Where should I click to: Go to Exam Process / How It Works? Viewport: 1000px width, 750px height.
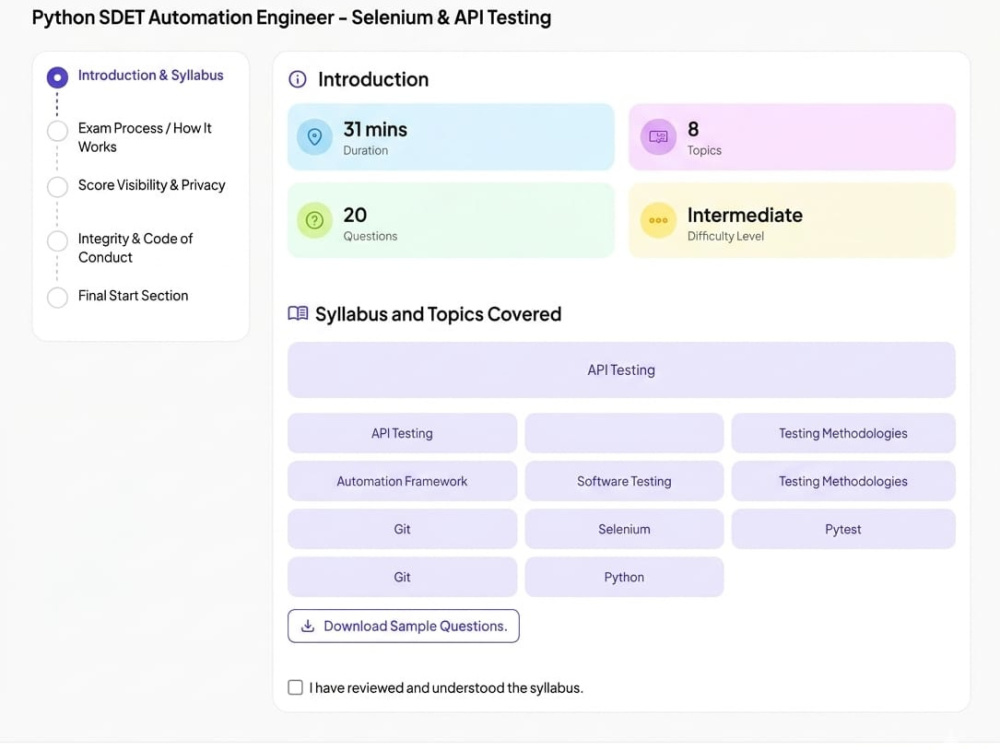[x=145, y=137]
